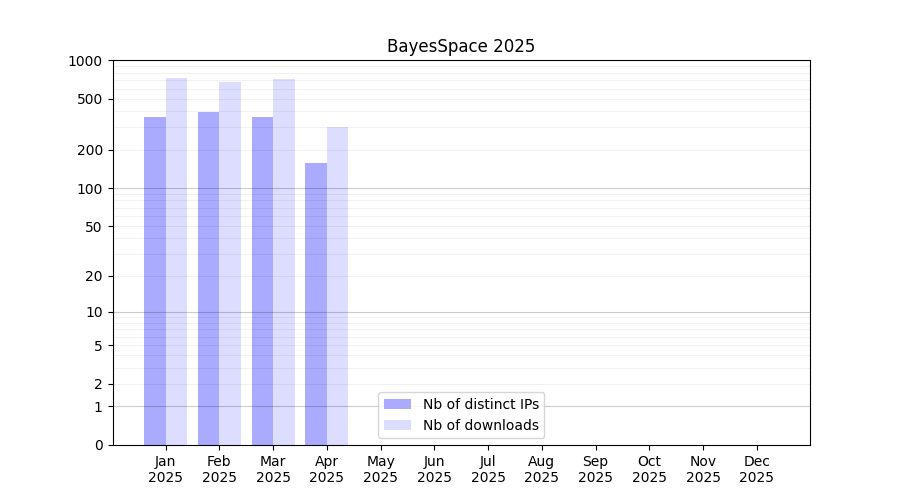Click the Mar 2025 downloads bar
The height and width of the screenshot is (500, 900).
[x=284, y=262]
